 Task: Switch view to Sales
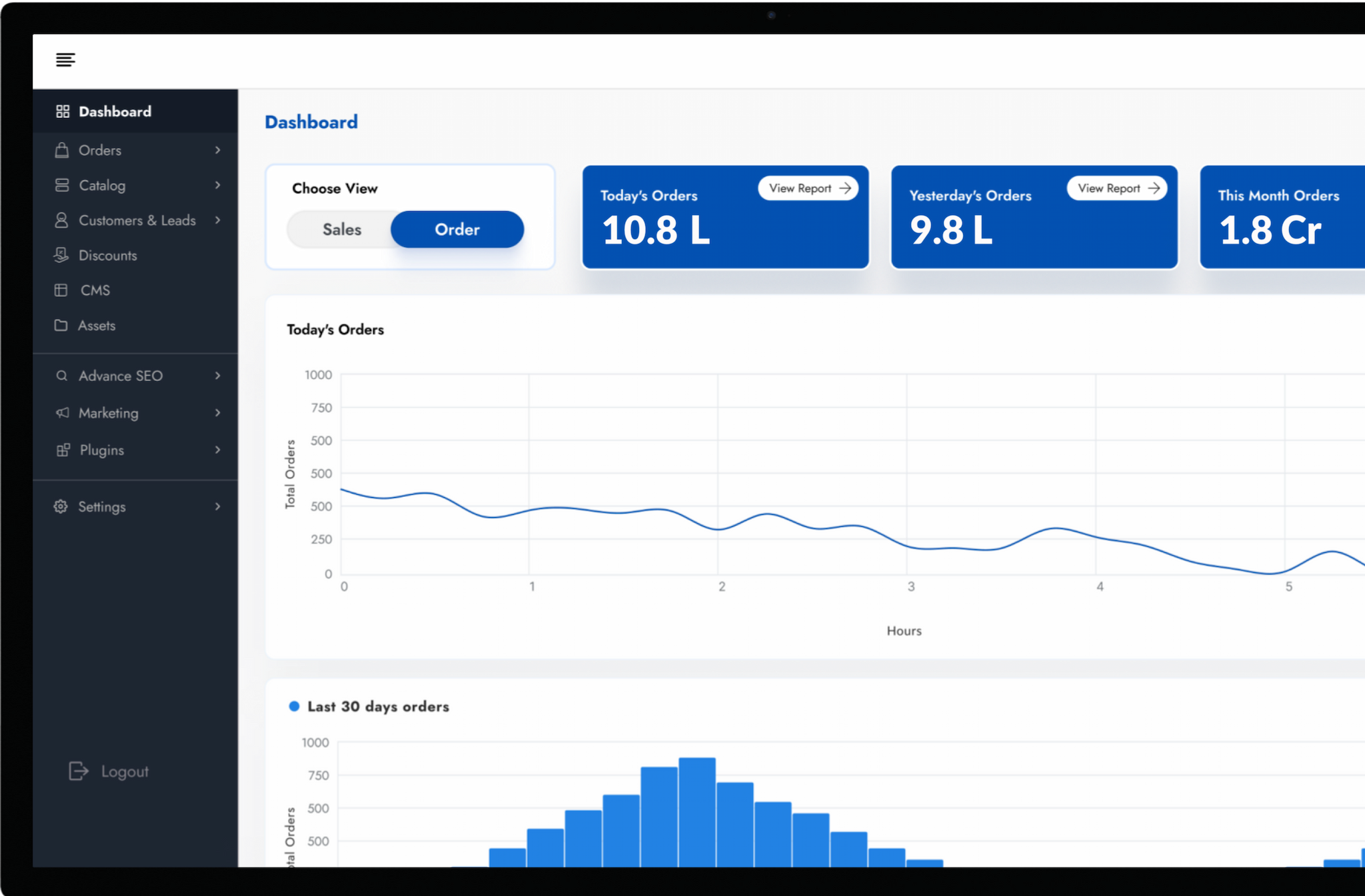(341, 230)
